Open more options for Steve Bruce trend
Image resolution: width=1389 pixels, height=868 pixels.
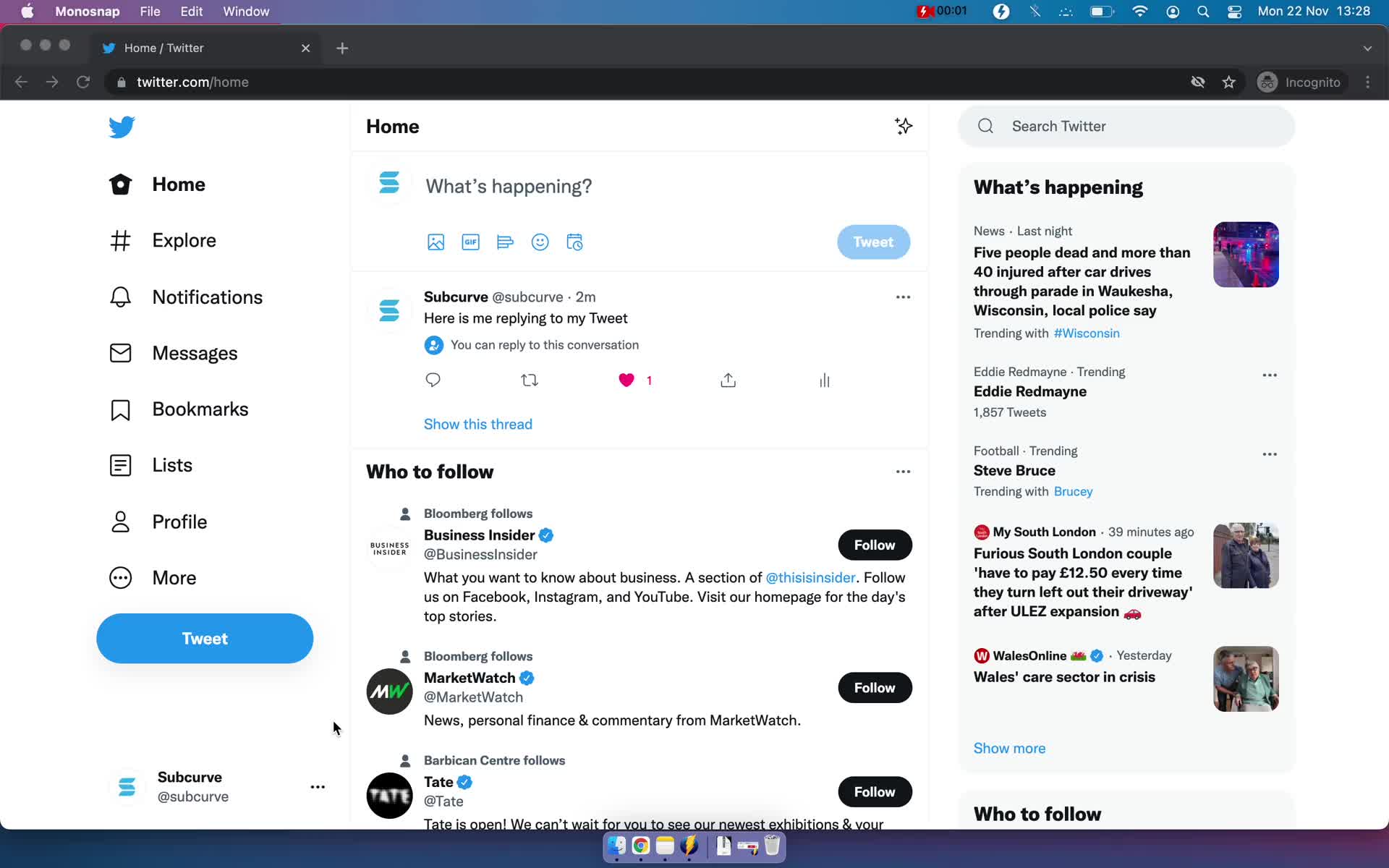(x=1270, y=454)
